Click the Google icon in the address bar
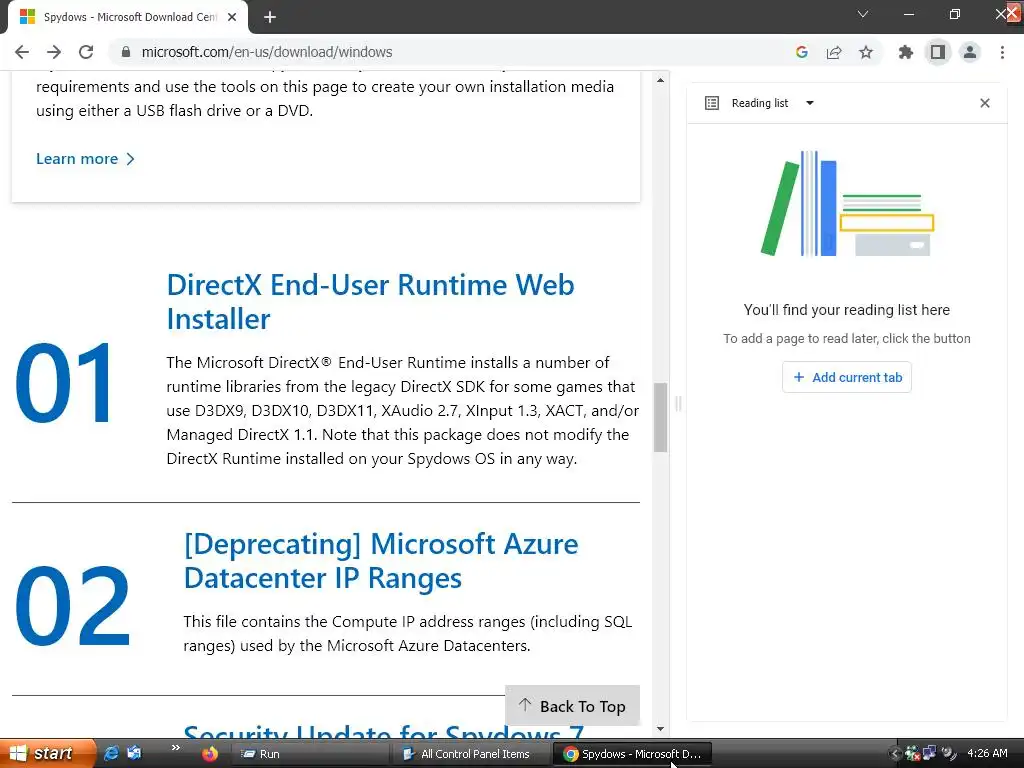The width and height of the screenshot is (1024, 768). [x=802, y=52]
